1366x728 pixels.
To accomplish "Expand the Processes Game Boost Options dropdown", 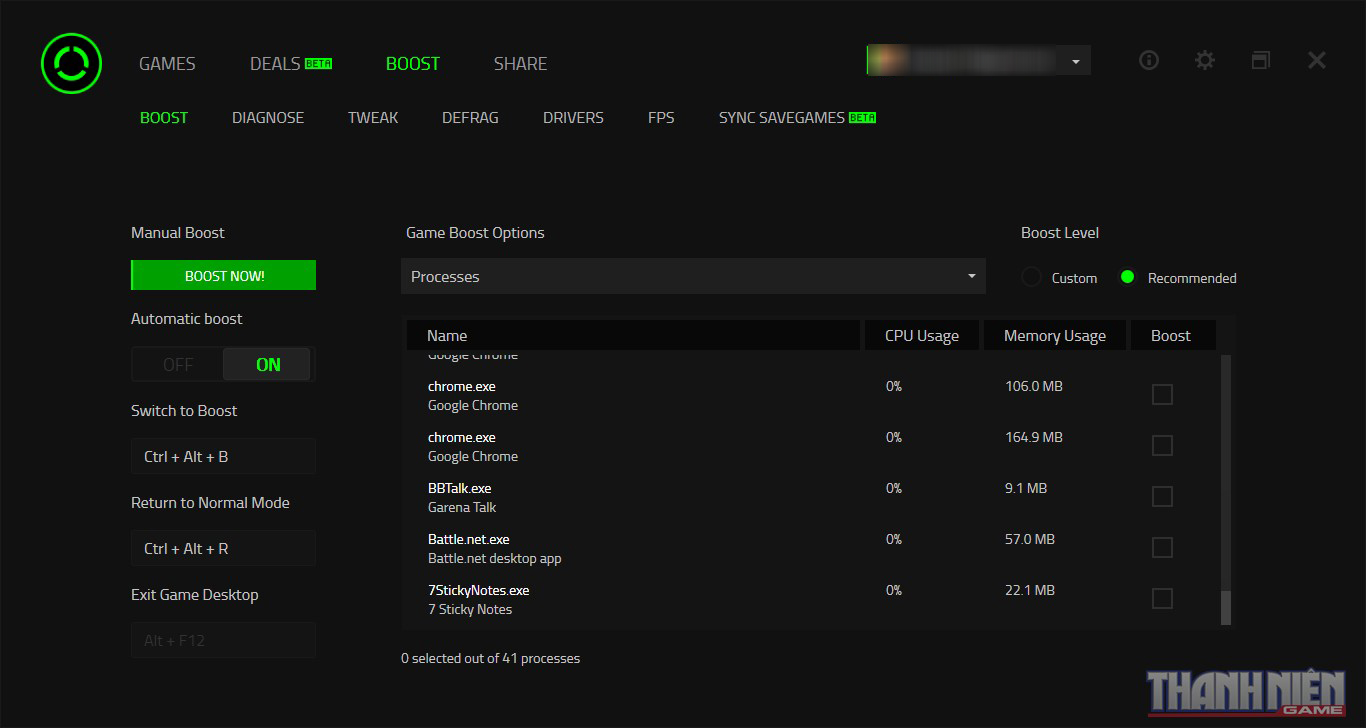I will pyautogui.click(x=693, y=276).
